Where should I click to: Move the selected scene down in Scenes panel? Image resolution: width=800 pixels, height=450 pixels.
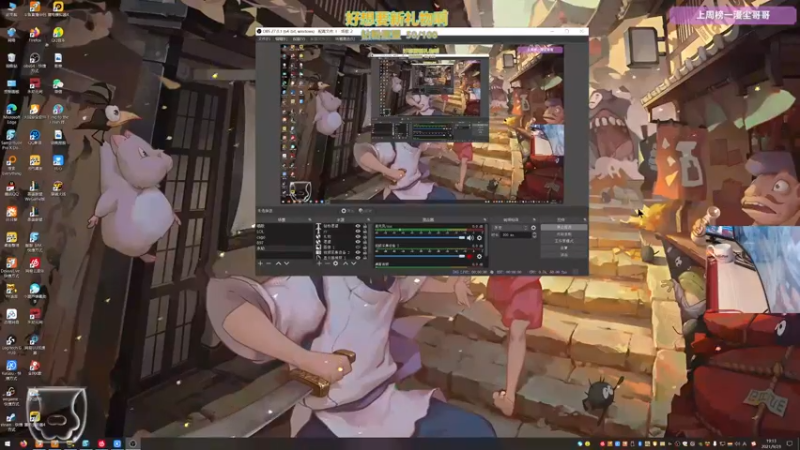click(x=286, y=263)
